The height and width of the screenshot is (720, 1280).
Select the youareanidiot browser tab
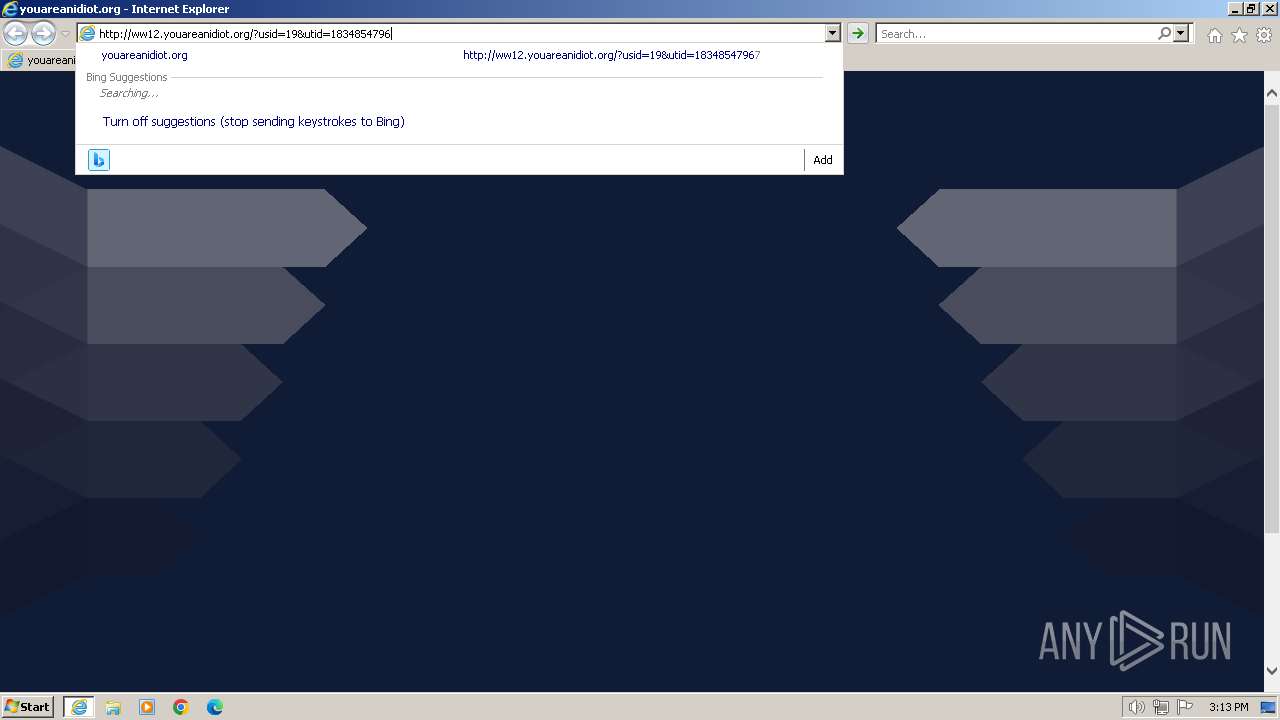[x=40, y=60]
